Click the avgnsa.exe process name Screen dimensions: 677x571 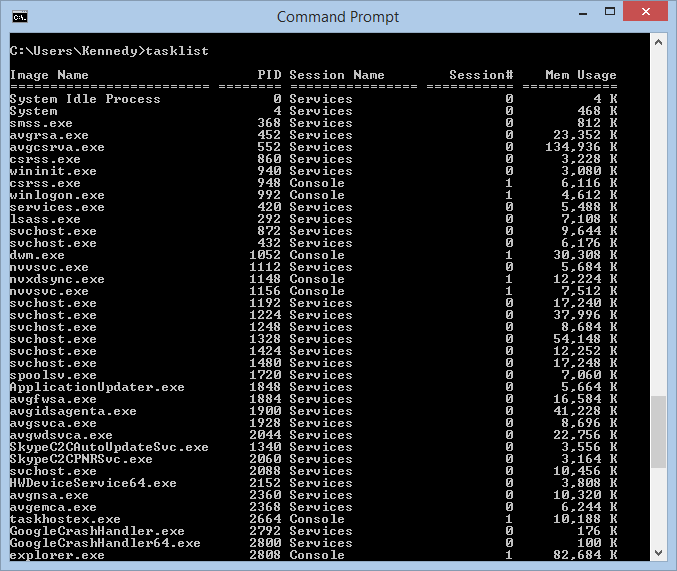(49, 495)
